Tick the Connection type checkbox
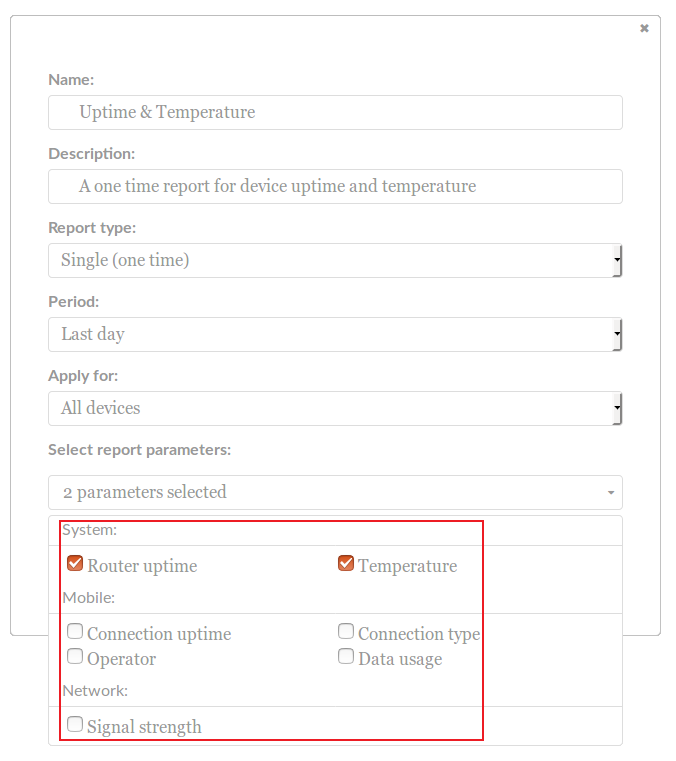Screen dimensions: 676x761 click(346, 632)
